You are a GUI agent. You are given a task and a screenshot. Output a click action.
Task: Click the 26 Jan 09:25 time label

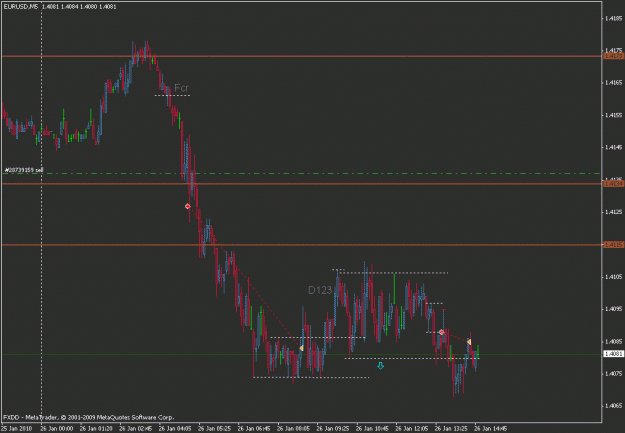[x=333, y=429]
